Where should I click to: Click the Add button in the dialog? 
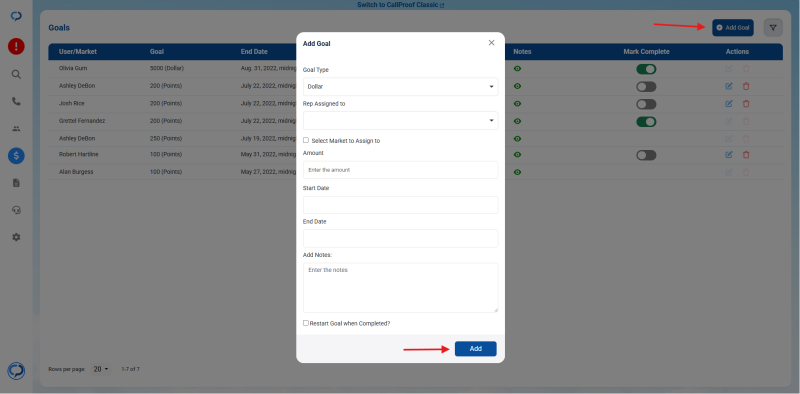(476, 349)
